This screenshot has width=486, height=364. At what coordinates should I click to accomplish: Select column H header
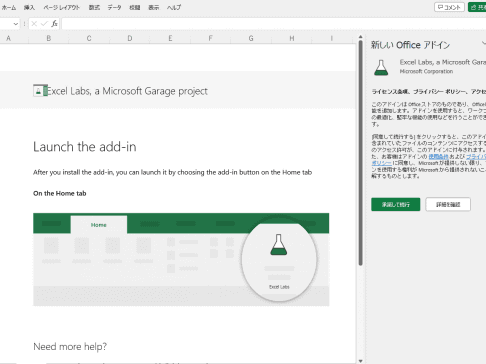coord(292,38)
